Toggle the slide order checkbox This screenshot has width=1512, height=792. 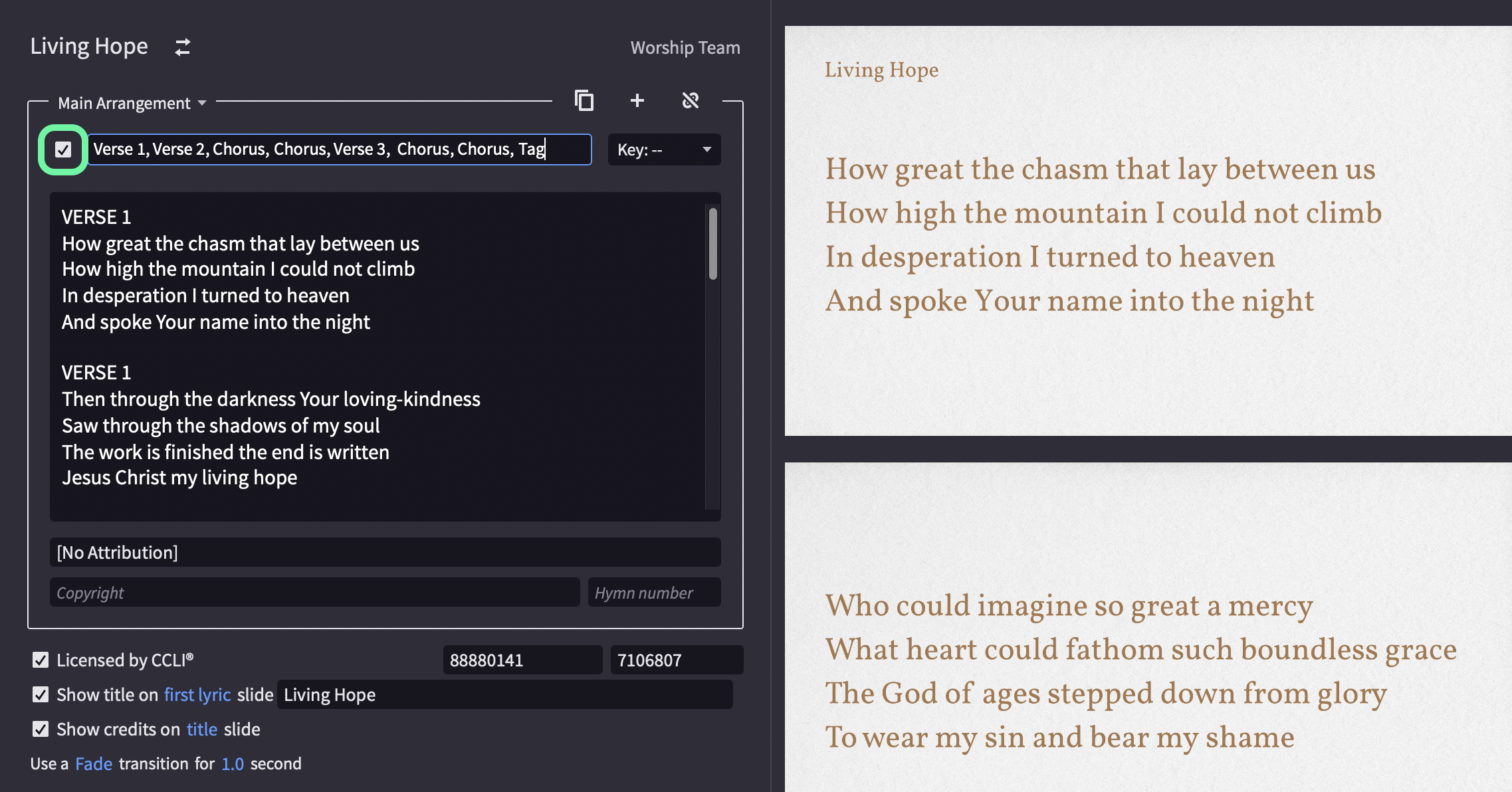click(x=63, y=149)
